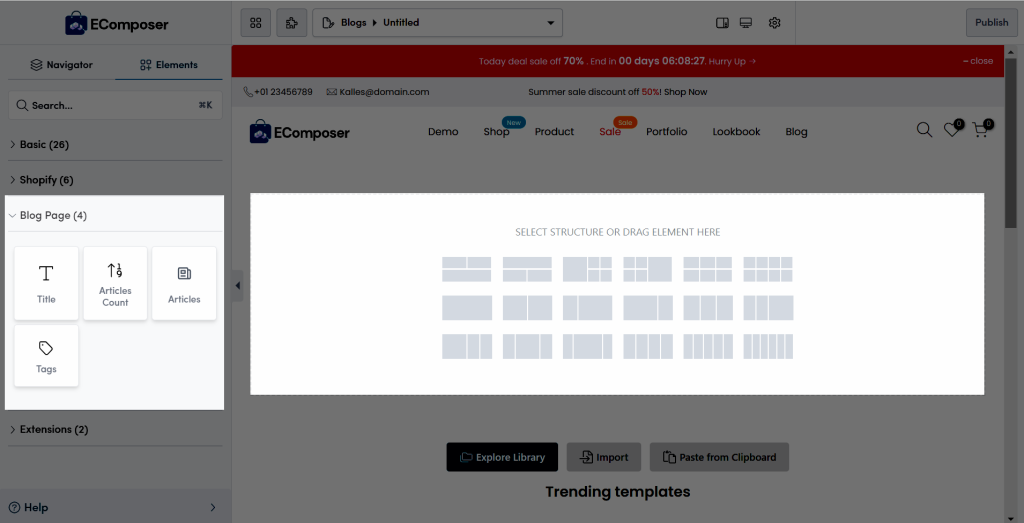Open the Blog menu item
Viewport: 1024px width, 523px height.
[796, 131]
